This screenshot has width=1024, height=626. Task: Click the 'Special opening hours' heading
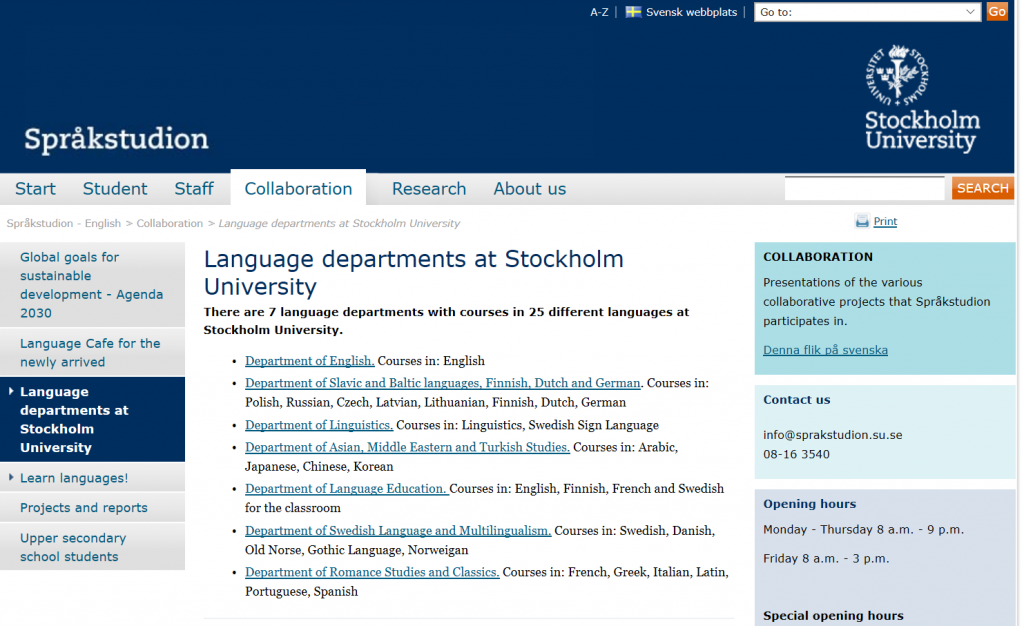(833, 616)
